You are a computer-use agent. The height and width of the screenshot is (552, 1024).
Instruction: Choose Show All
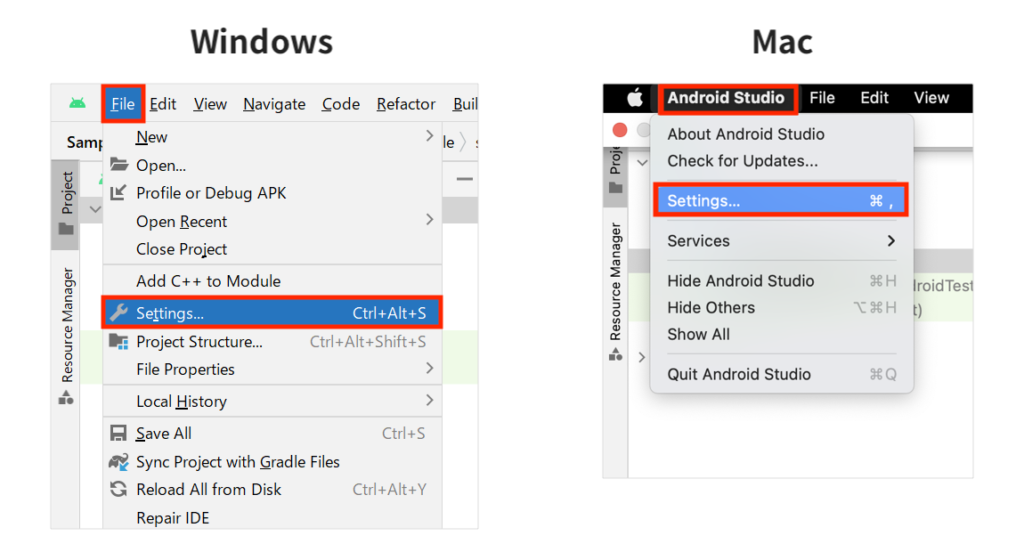(781, 334)
